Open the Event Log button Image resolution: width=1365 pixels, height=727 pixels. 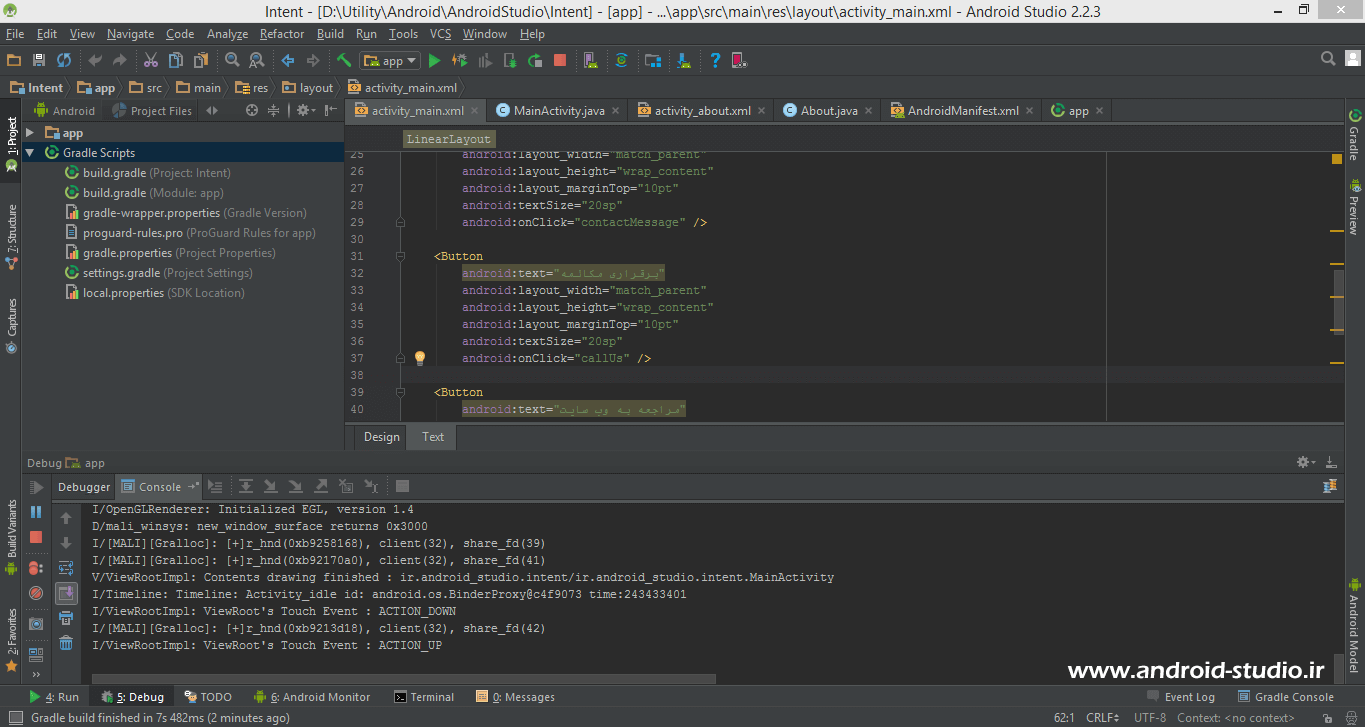pyautogui.click(x=1181, y=697)
